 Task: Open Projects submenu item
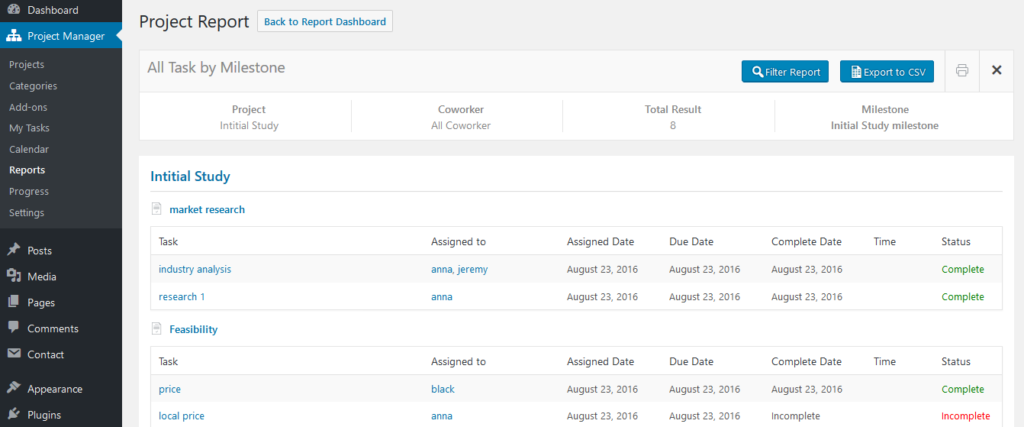tap(27, 65)
